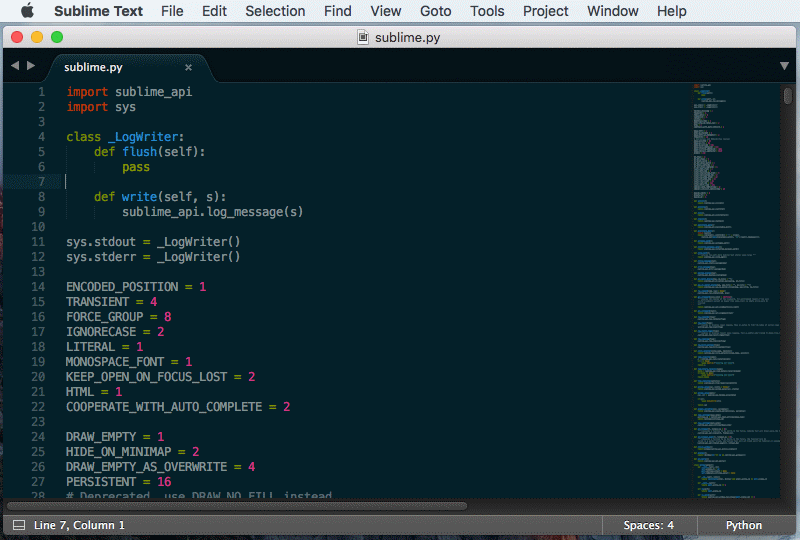The width and height of the screenshot is (800, 540).
Task: Open the Window menu
Action: click(x=612, y=11)
